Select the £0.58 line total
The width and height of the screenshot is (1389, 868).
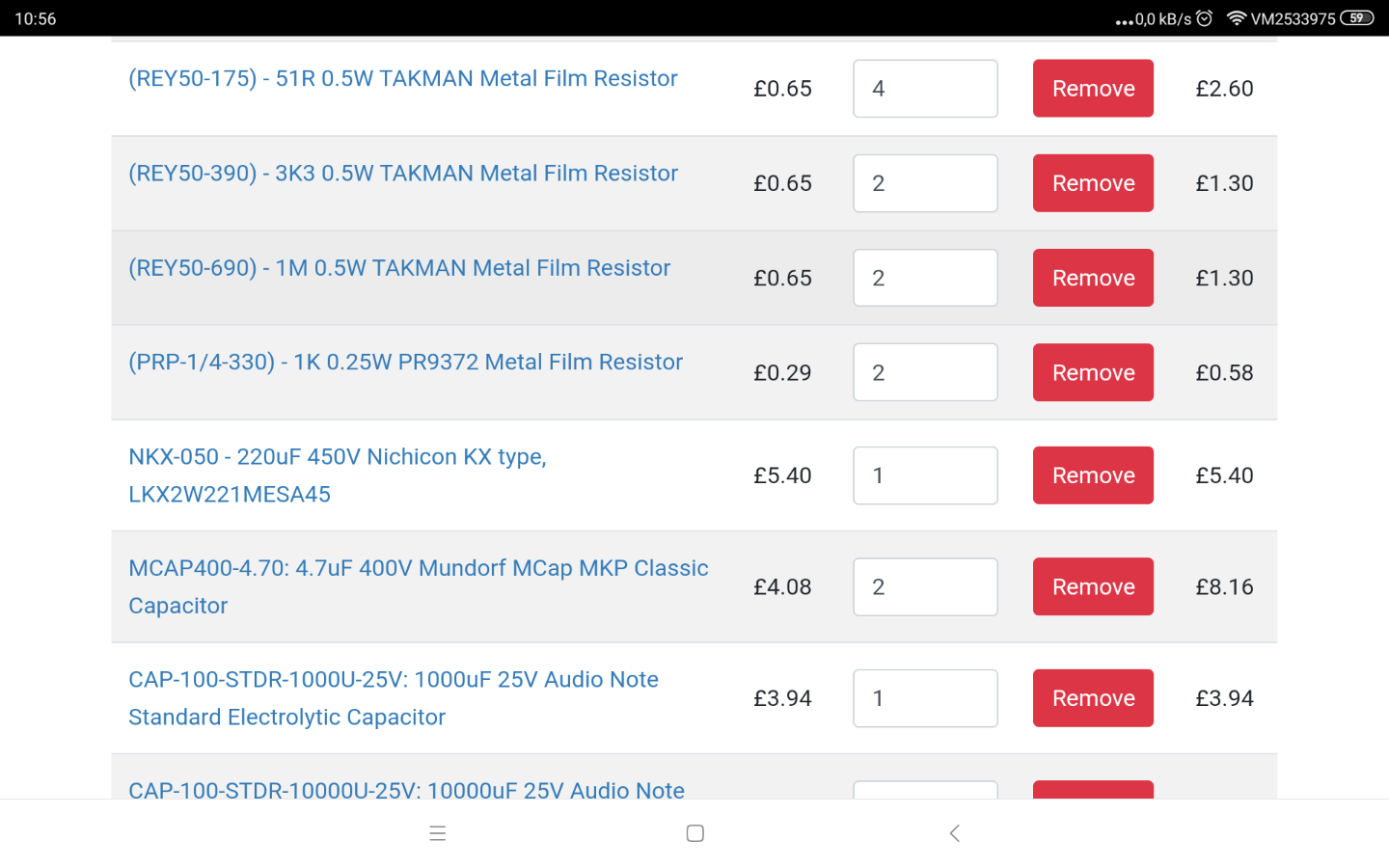click(1224, 372)
